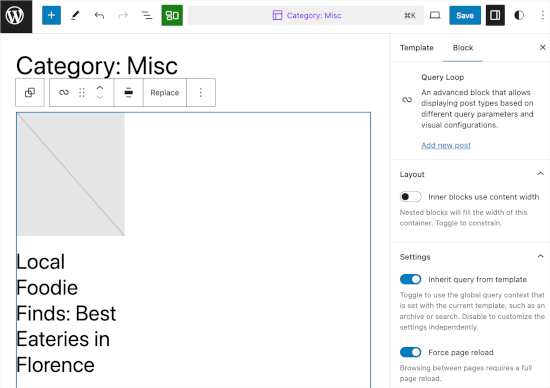The image size is (550, 388).
Task: Select the featured image placeholder
Action: click(x=71, y=174)
